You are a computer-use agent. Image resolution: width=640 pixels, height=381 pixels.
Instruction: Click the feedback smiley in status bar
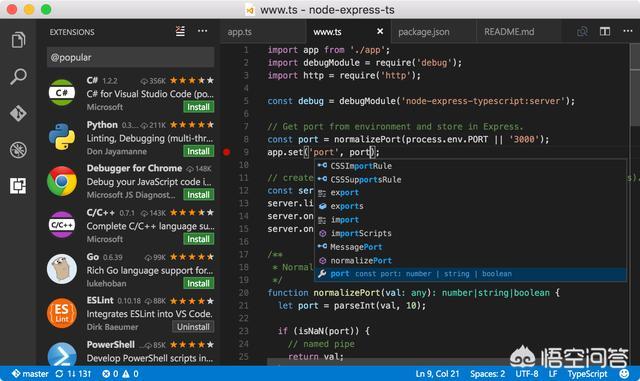624,374
